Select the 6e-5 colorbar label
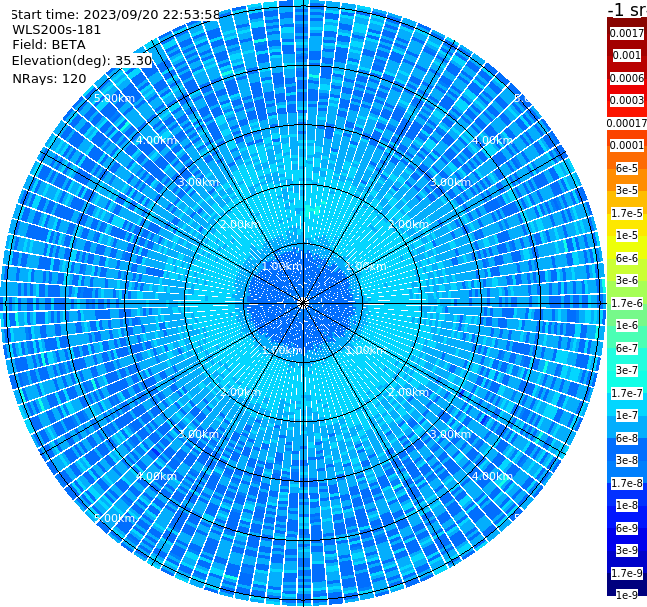Viewport: 647px width, 607px height. [x=627, y=168]
